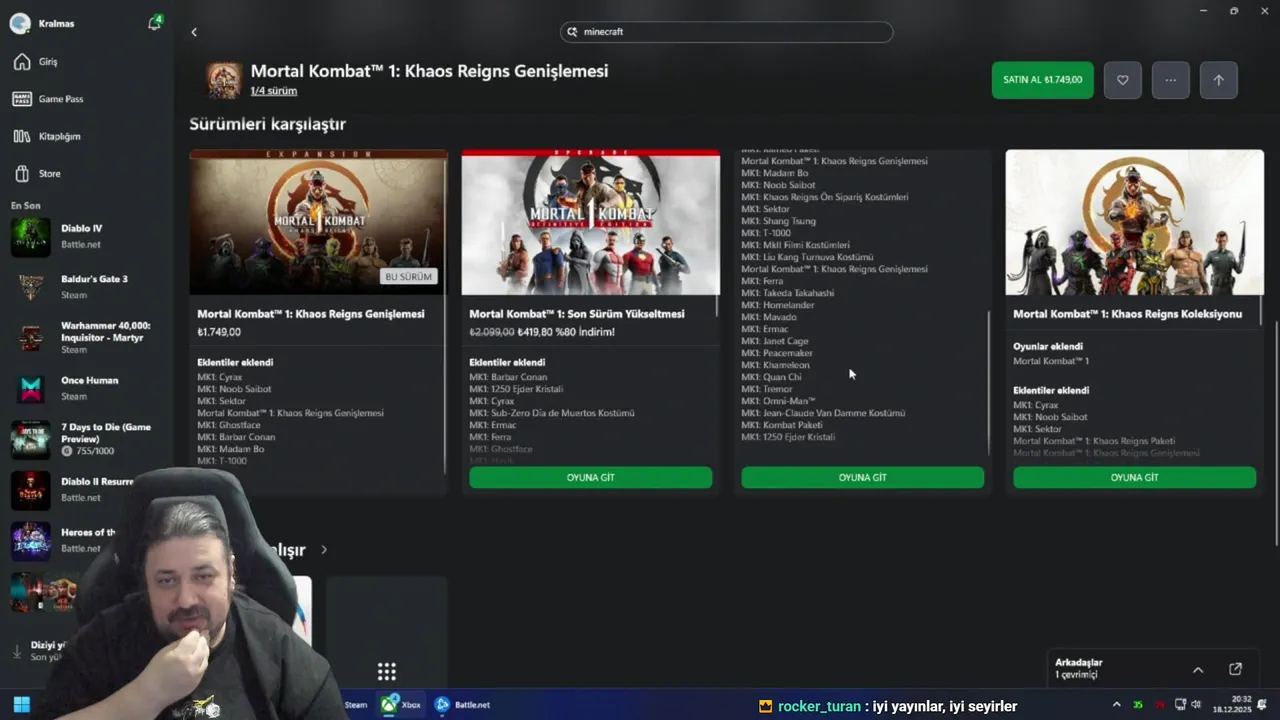Open 7 Days to Die (Game Preview)

80,439
